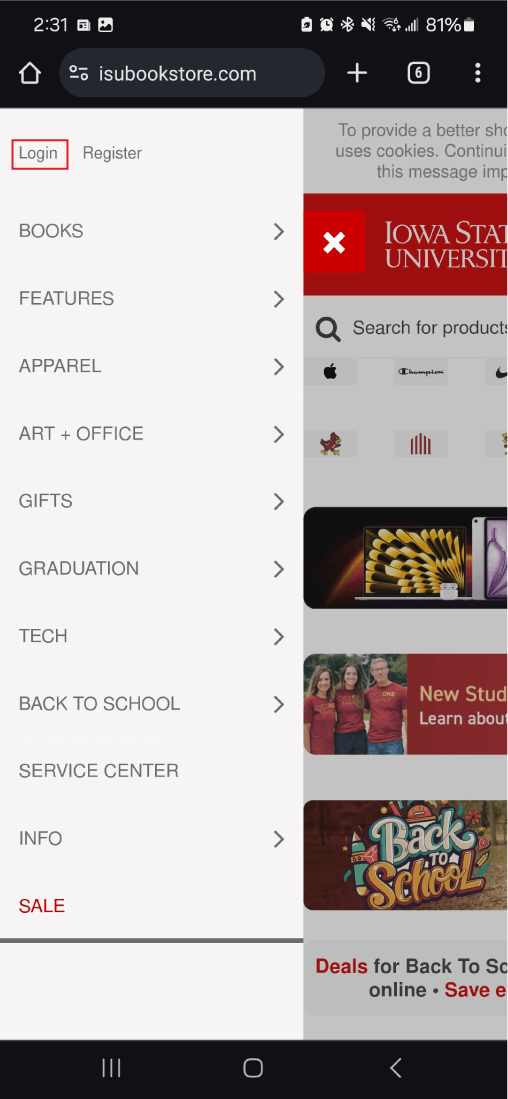The height and width of the screenshot is (1099, 508).
Task: Open Chrome's three-dot overflow menu
Action: coord(477,73)
